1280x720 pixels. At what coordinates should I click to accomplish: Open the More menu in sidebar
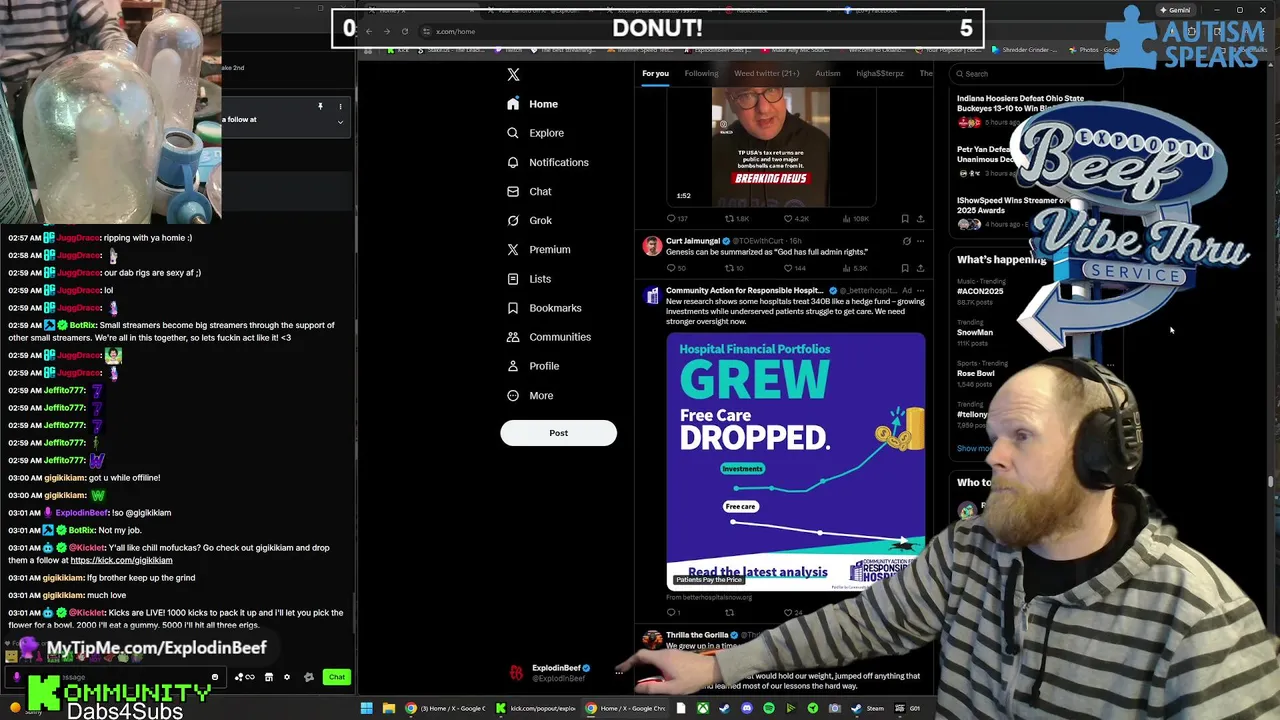click(530, 395)
